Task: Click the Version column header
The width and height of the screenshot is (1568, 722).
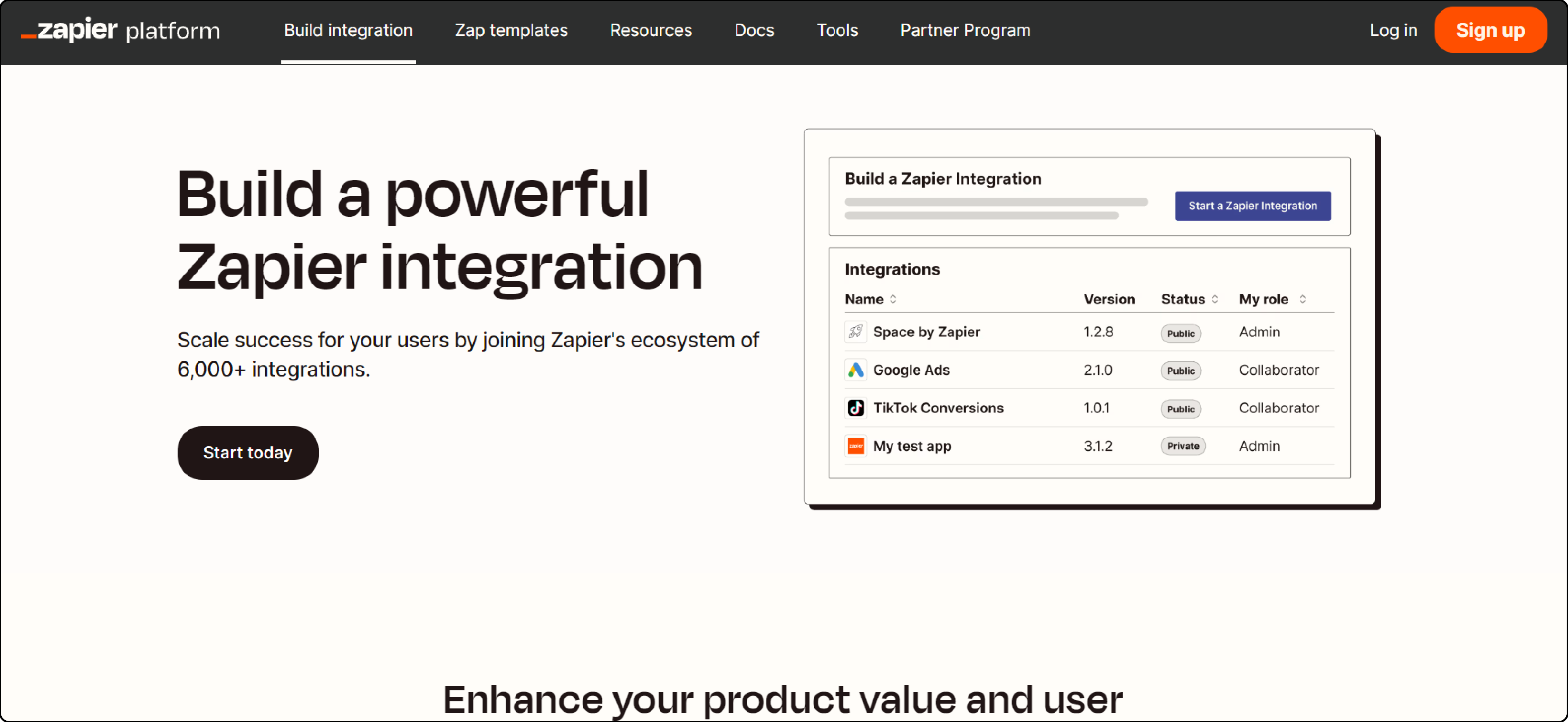Action: [1109, 299]
